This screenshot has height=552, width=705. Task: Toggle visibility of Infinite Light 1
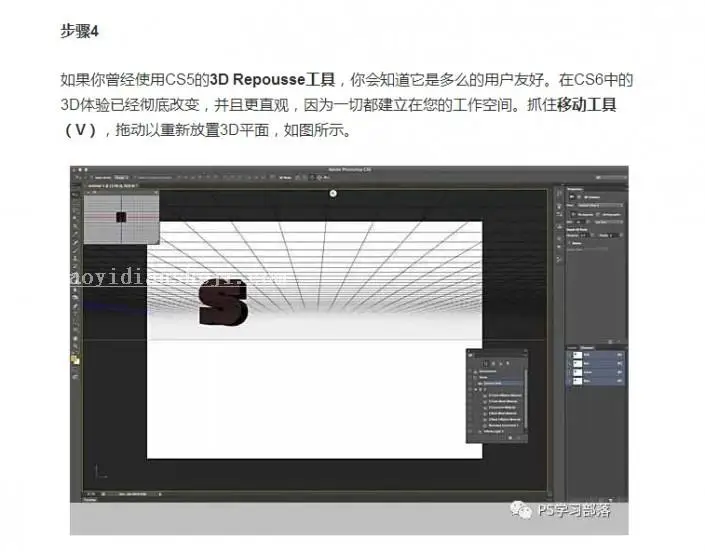(x=470, y=432)
